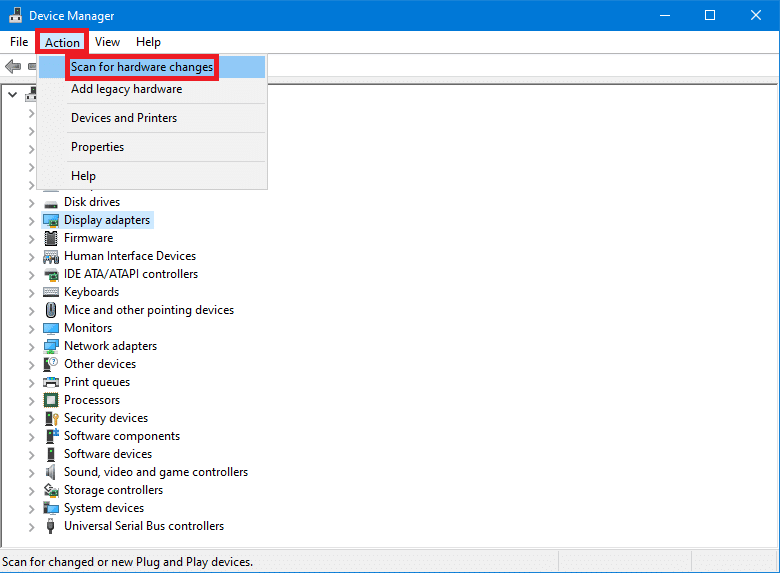The height and width of the screenshot is (573, 780).
Task: Select the Print queues label
Action: point(97,382)
